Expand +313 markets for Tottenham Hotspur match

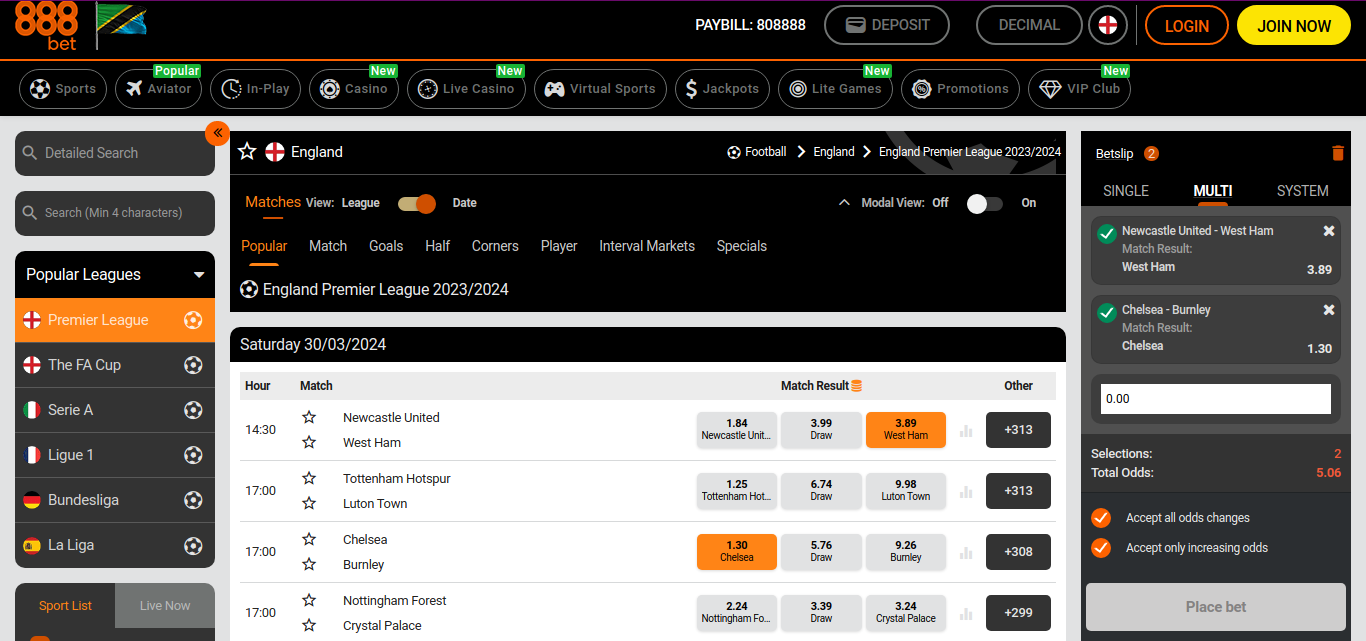point(1018,491)
